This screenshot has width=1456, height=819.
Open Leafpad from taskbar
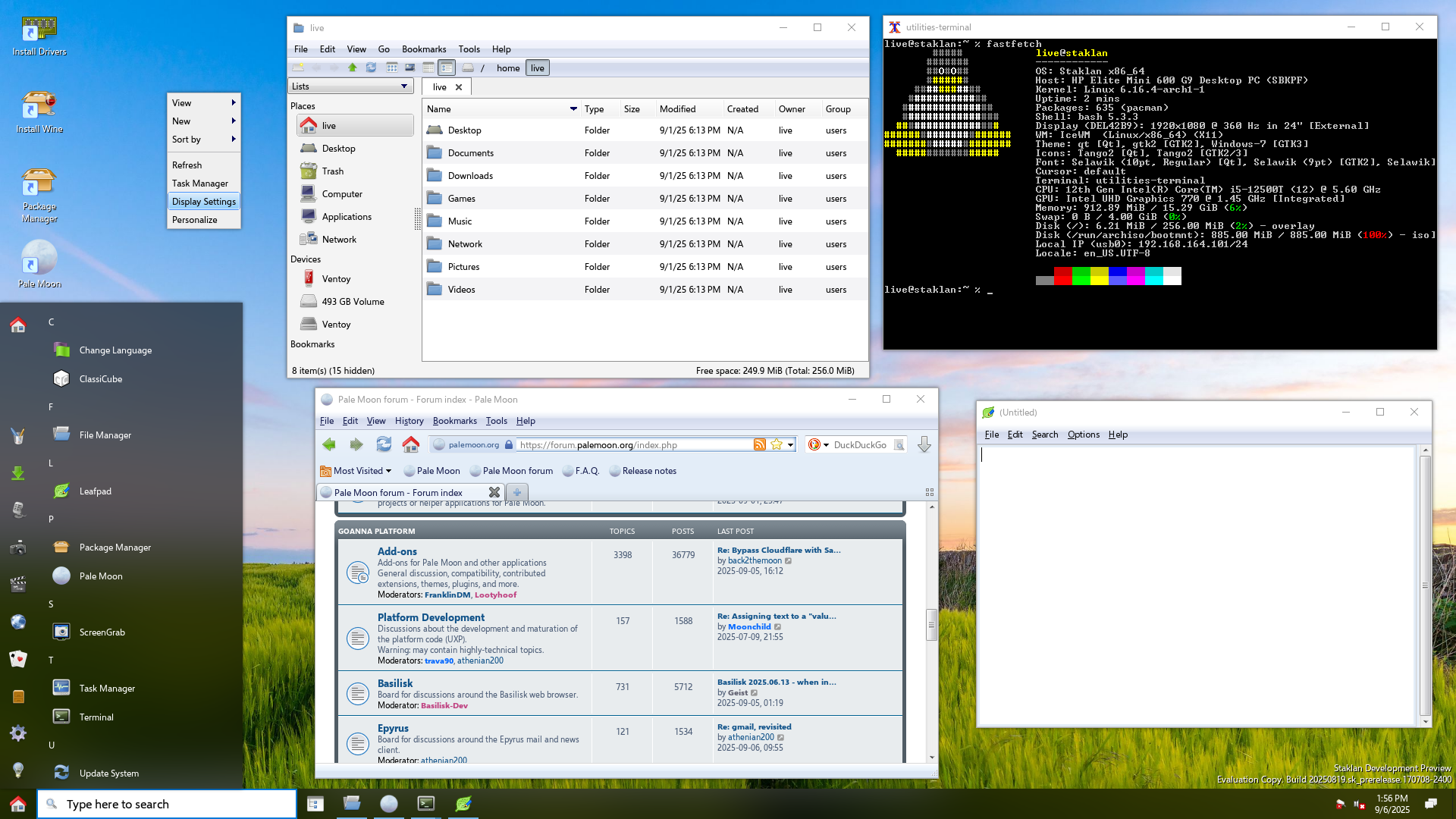(463, 804)
